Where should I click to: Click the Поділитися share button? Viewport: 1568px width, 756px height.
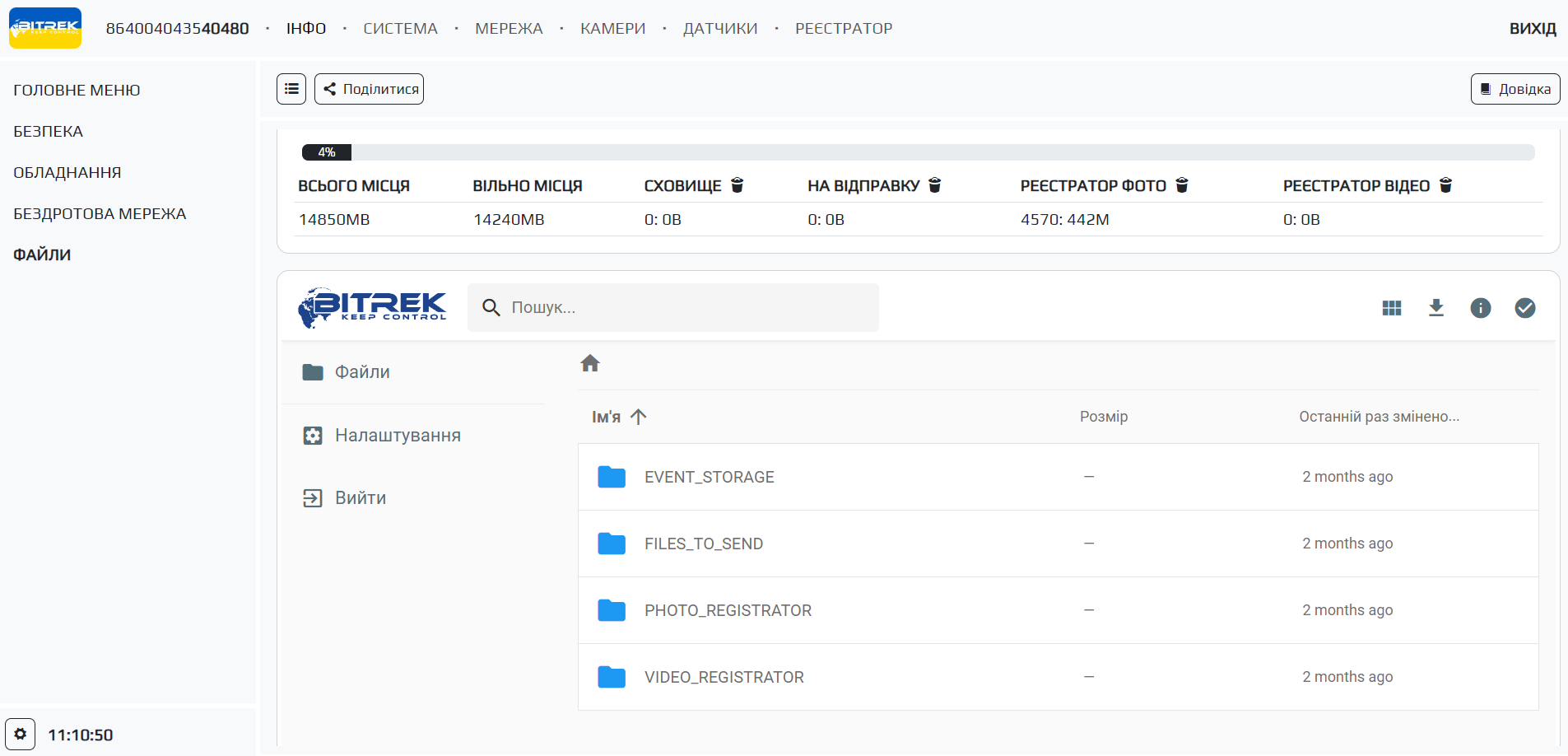(369, 89)
